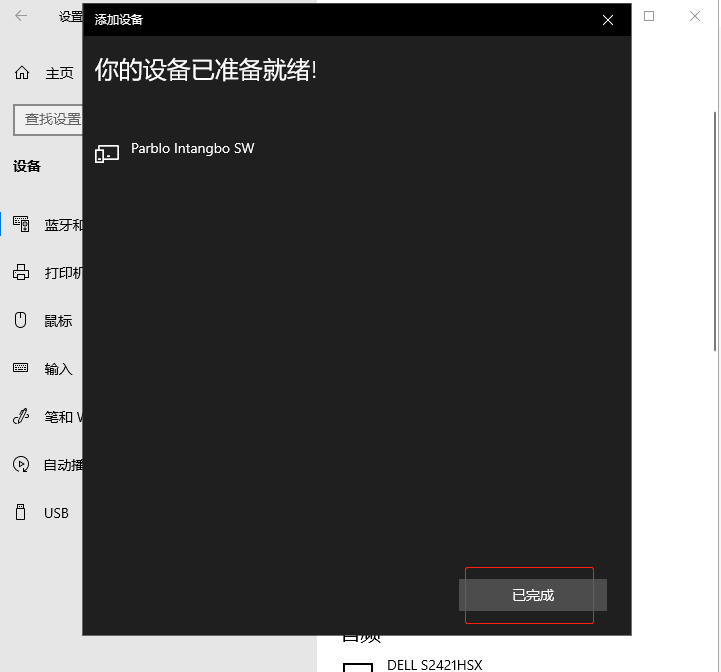Maximize the Settings window

[x=649, y=16]
